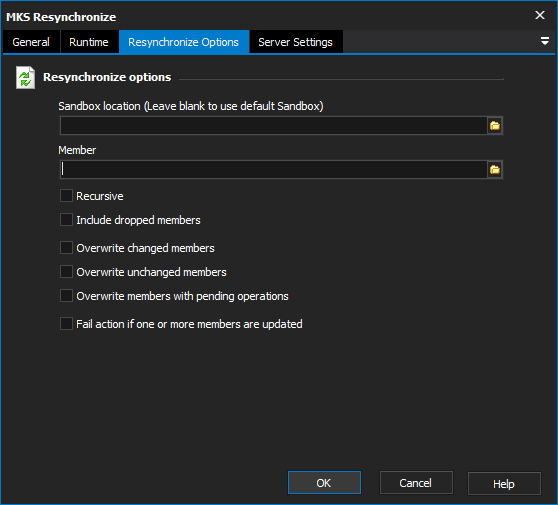Select the Resynchronize Options tab

[x=184, y=42]
